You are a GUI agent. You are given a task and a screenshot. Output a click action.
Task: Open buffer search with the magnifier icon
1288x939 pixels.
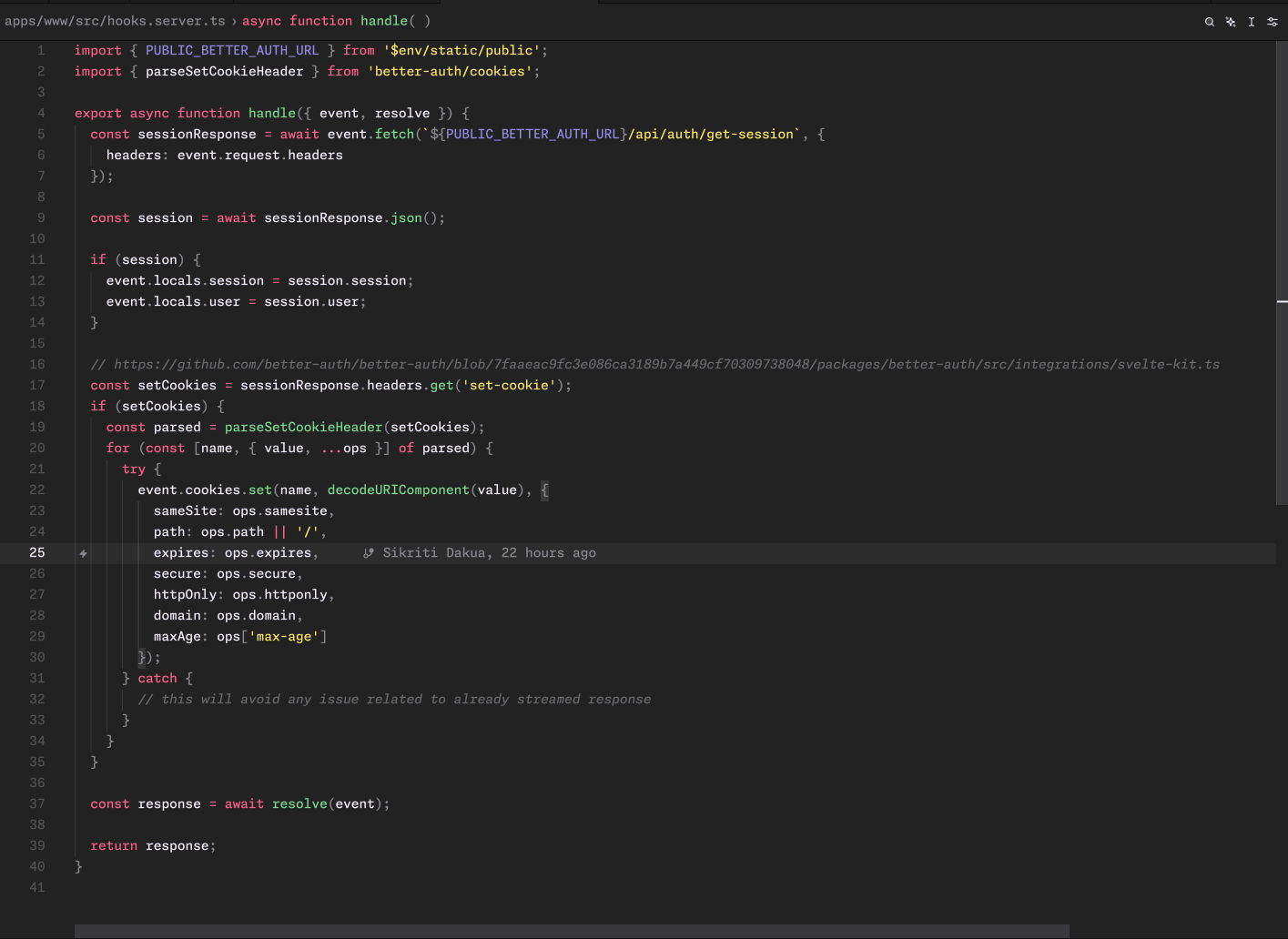coord(1210,22)
